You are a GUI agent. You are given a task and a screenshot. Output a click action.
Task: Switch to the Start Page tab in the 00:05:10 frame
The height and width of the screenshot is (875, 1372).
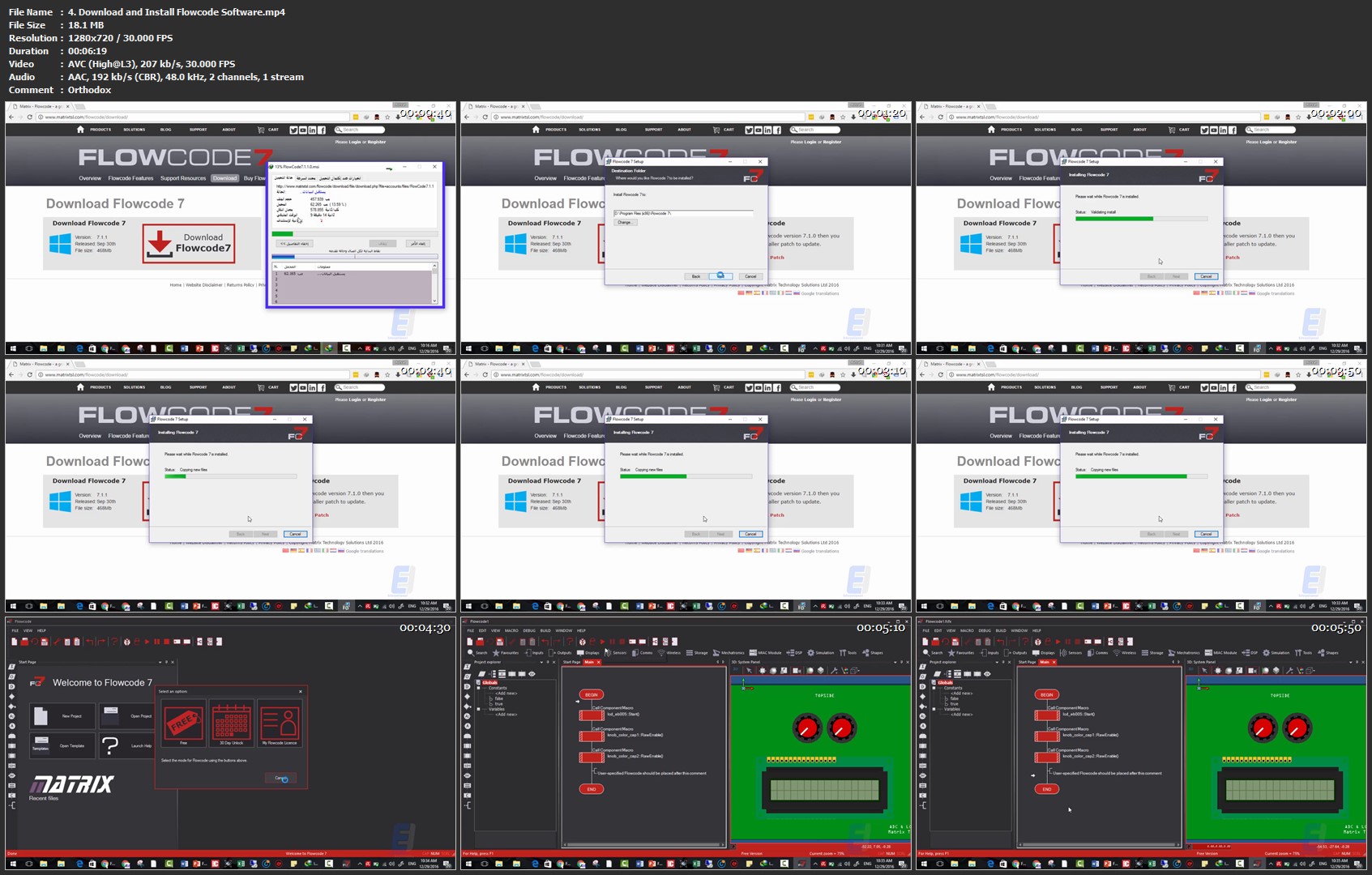coord(572,662)
